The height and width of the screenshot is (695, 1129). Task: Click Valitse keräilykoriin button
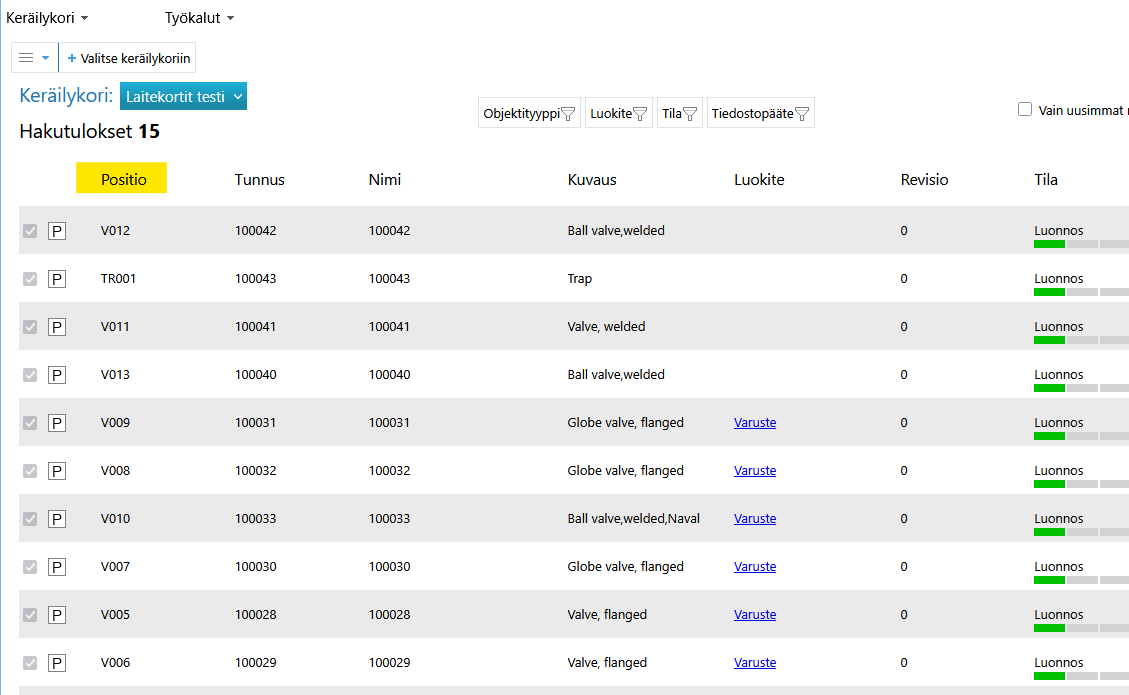pos(128,58)
